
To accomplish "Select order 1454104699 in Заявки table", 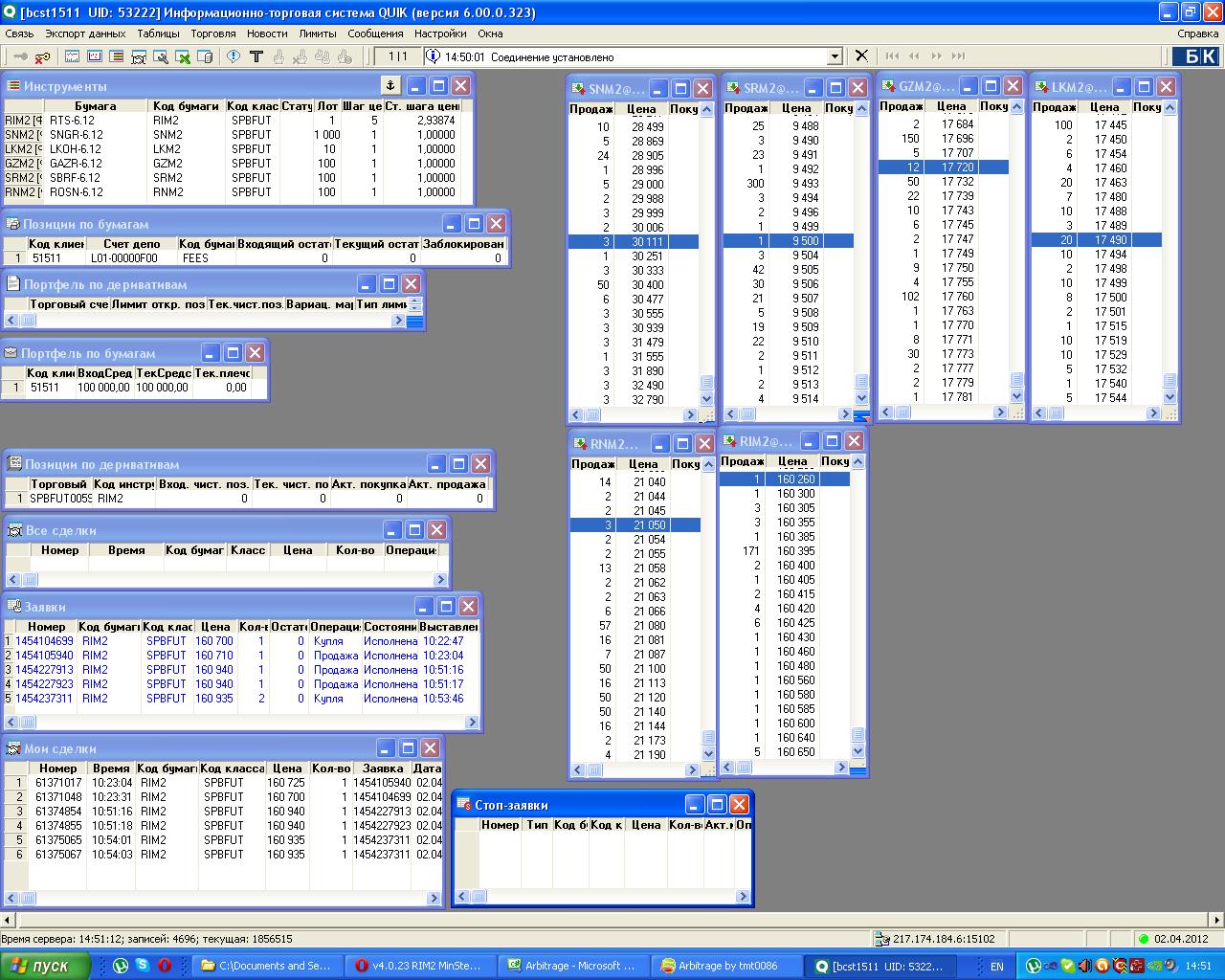I will tap(241, 641).
